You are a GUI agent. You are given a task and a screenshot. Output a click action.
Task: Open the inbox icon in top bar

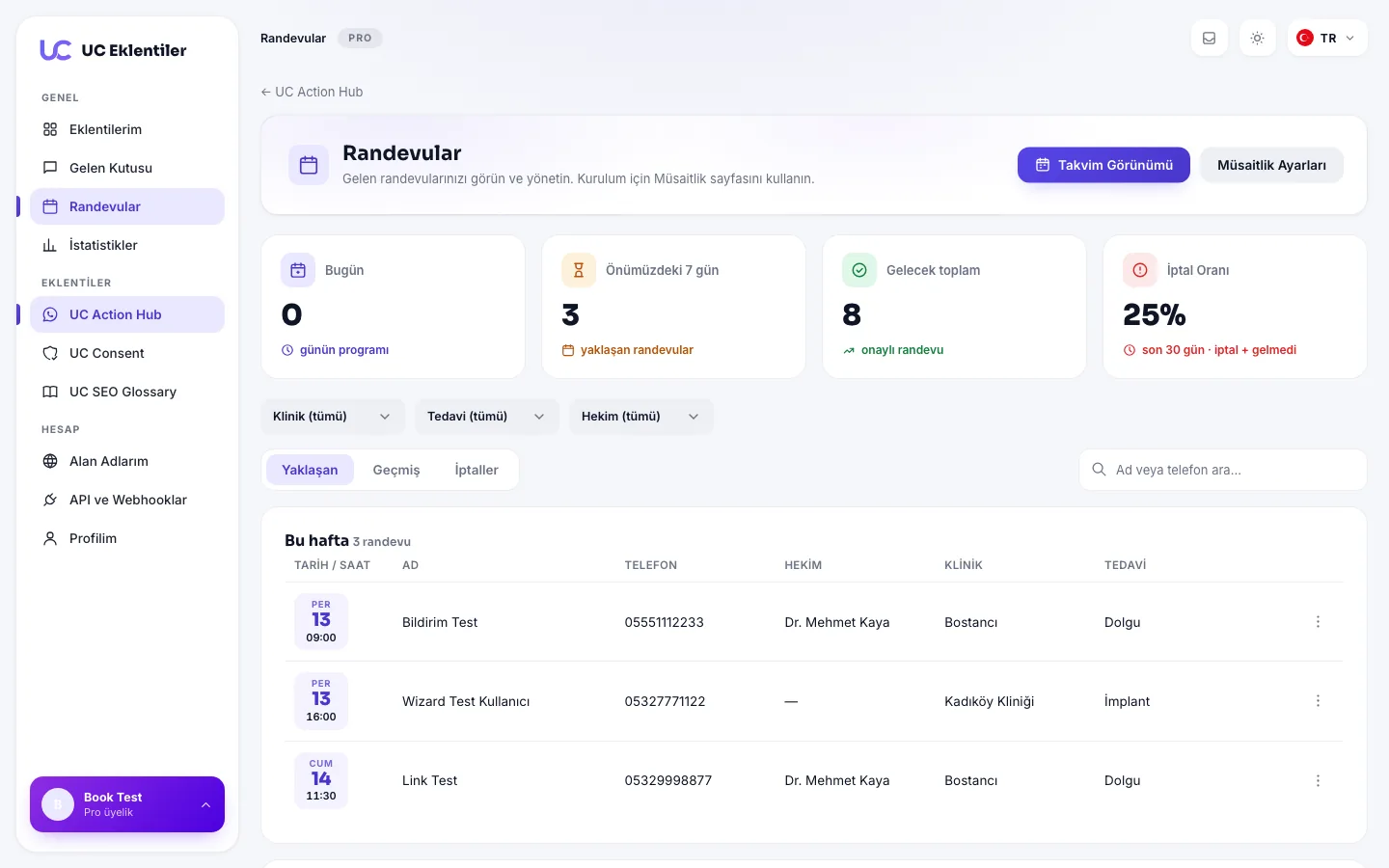1209,38
